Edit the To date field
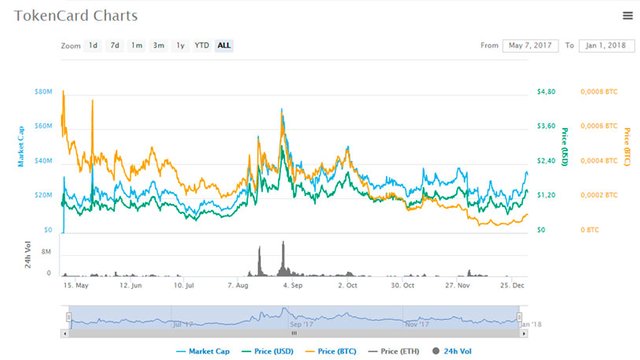Image resolution: width=640 pixels, height=360 pixels. 606,46
